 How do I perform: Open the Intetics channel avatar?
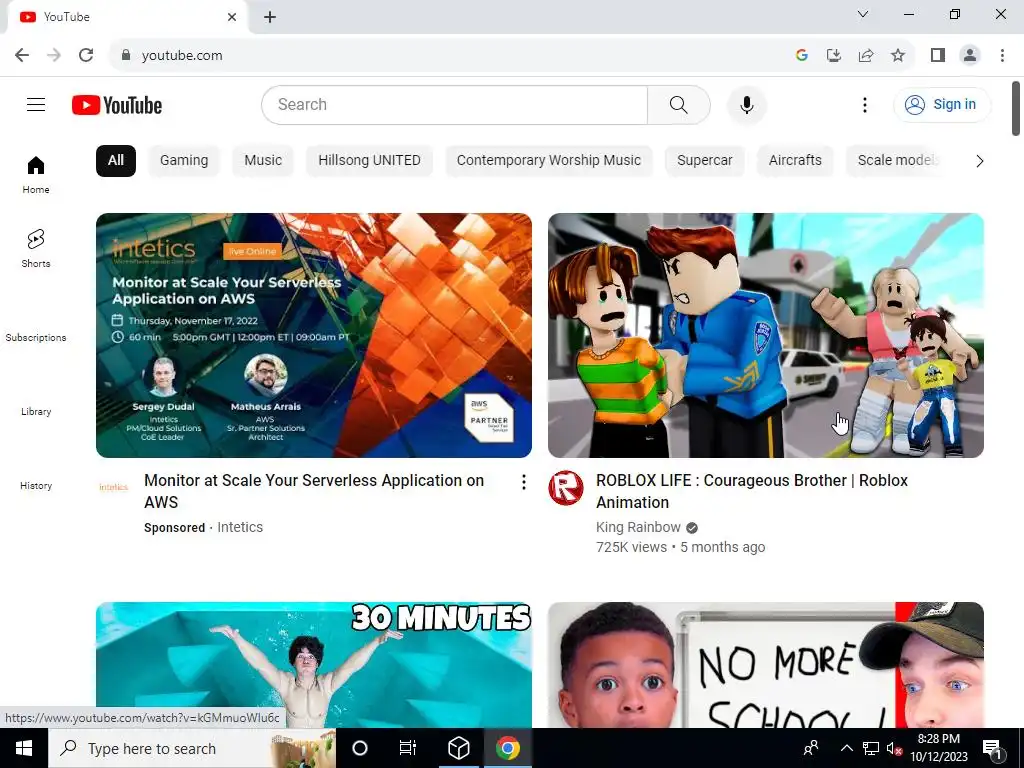click(x=114, y=487)
